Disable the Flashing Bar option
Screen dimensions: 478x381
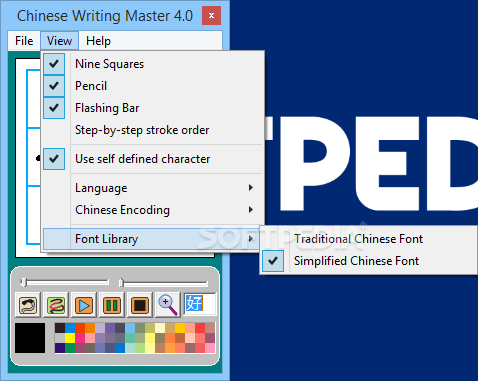(x=153, y=108)
